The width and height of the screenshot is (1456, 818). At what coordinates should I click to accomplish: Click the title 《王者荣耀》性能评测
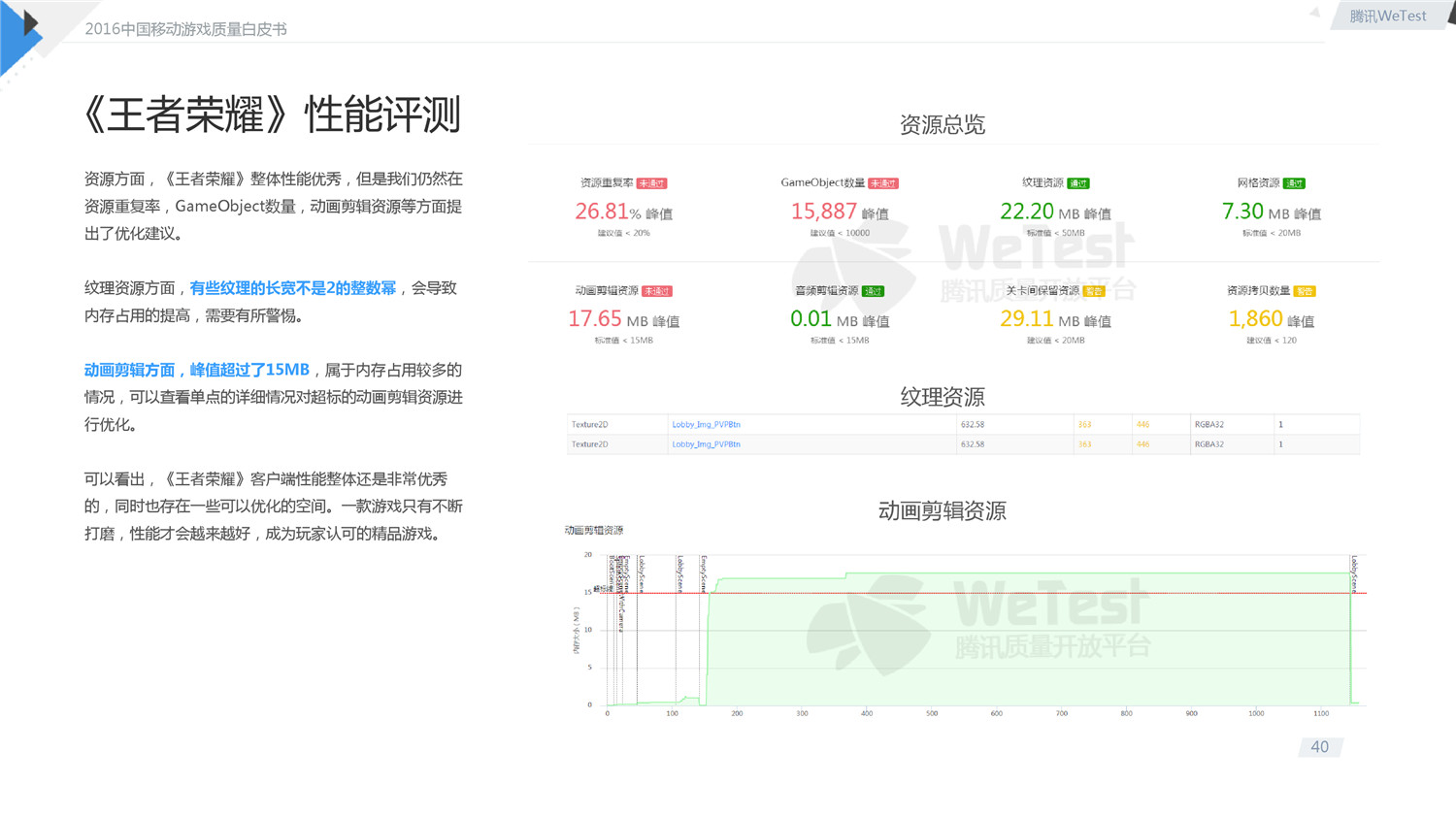point(272,115)
